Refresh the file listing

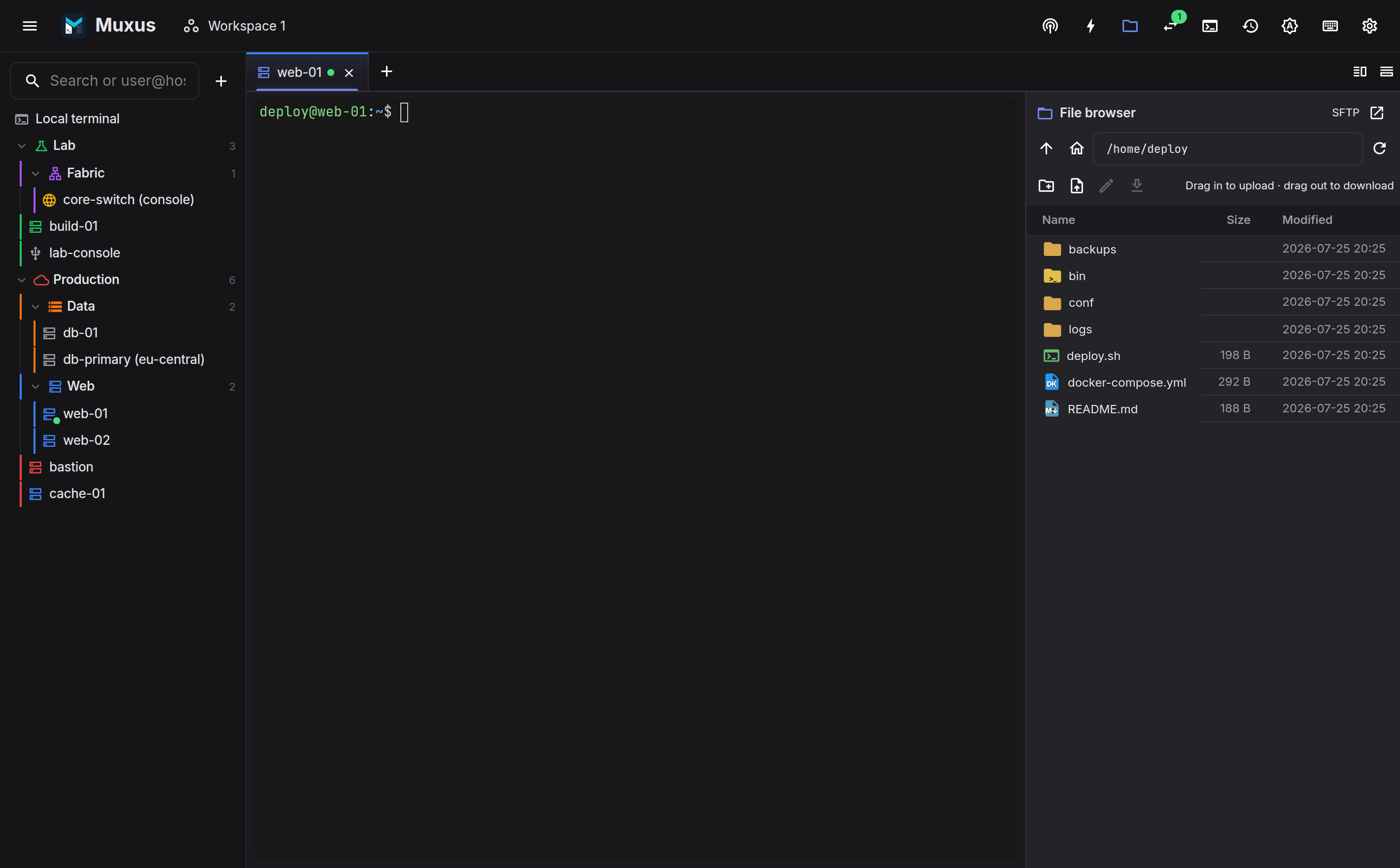(1379, 148)
